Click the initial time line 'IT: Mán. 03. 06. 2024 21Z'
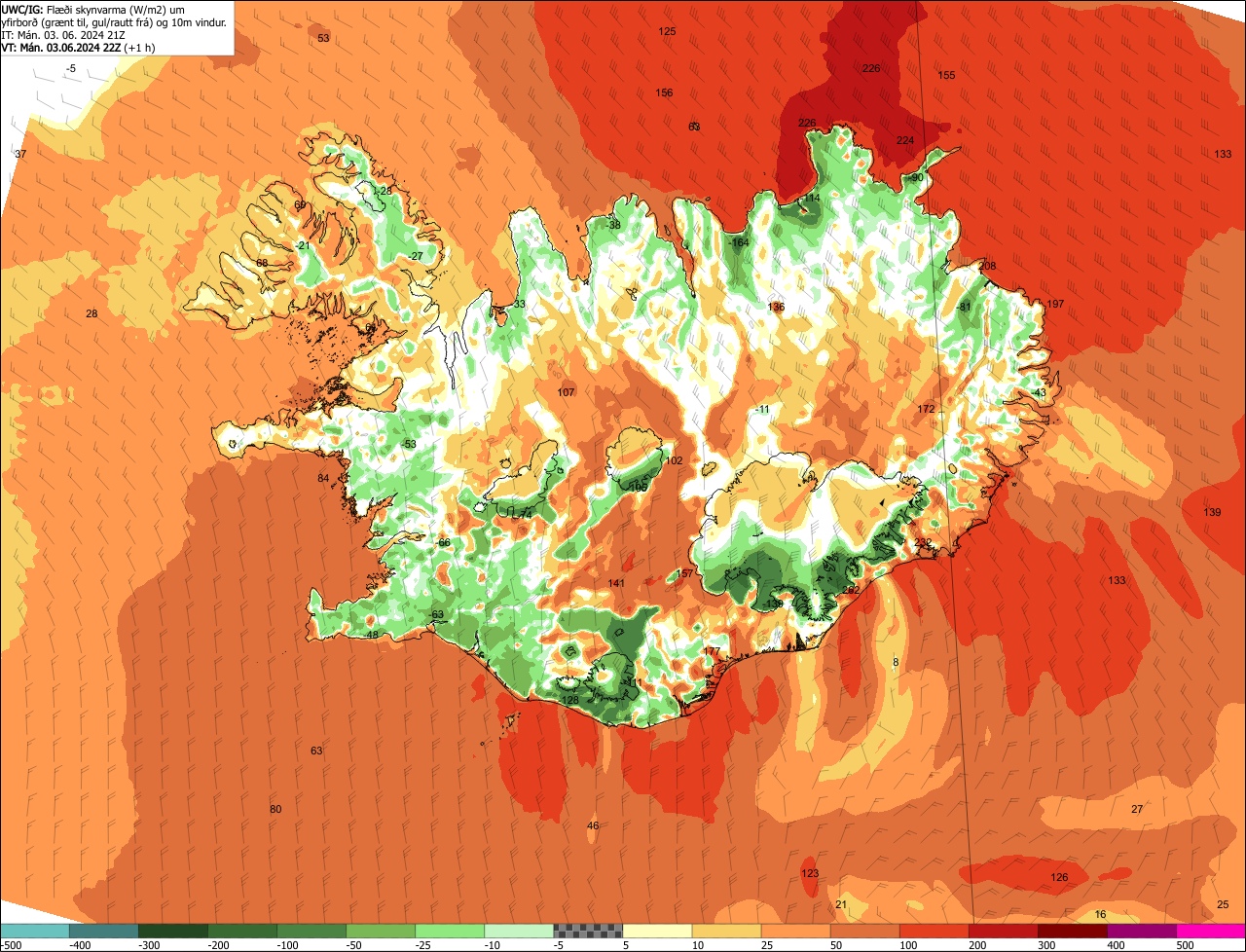 coord(63,35)
